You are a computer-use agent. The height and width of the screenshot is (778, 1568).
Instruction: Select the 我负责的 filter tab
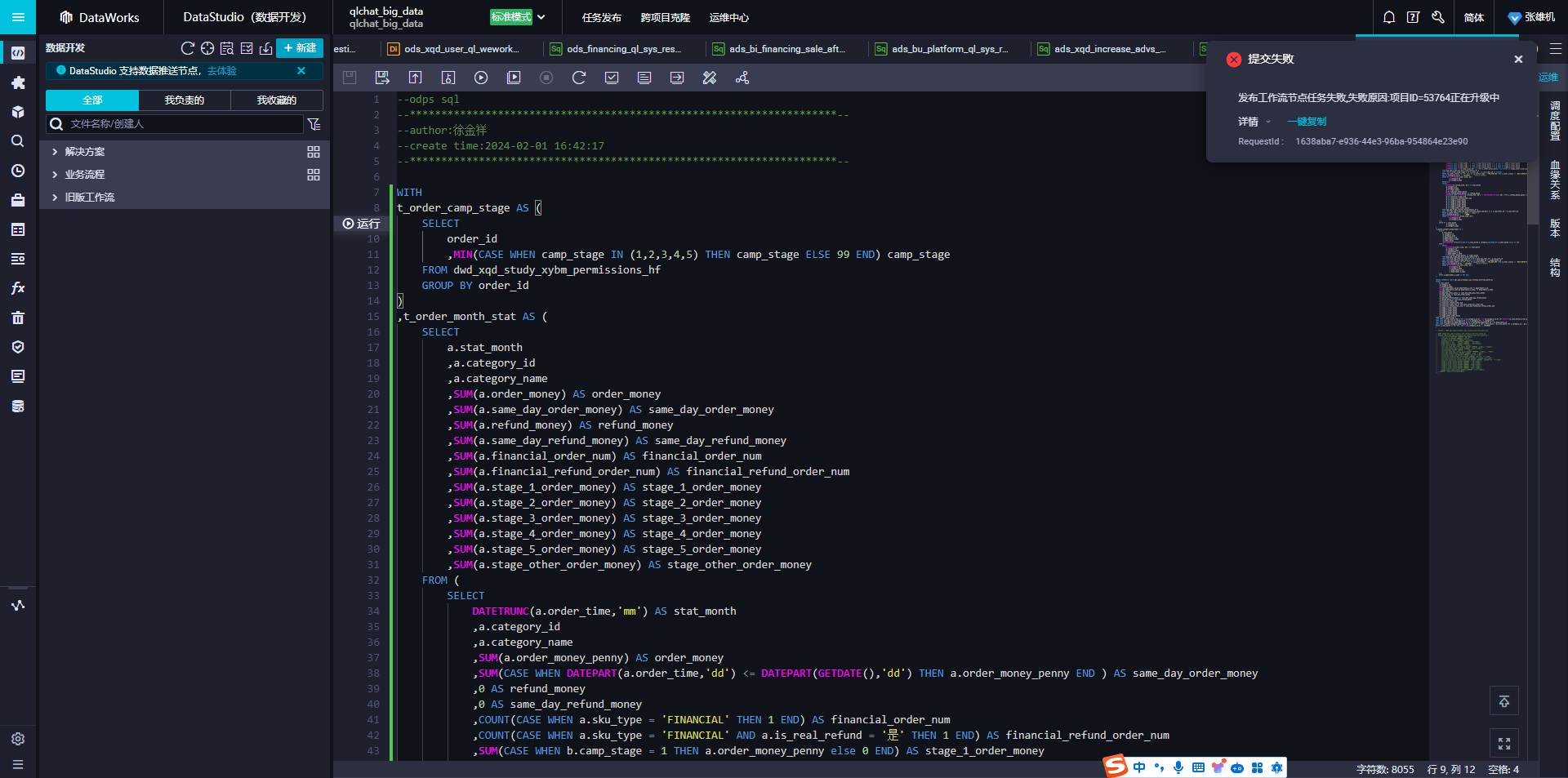click(185, 100)
